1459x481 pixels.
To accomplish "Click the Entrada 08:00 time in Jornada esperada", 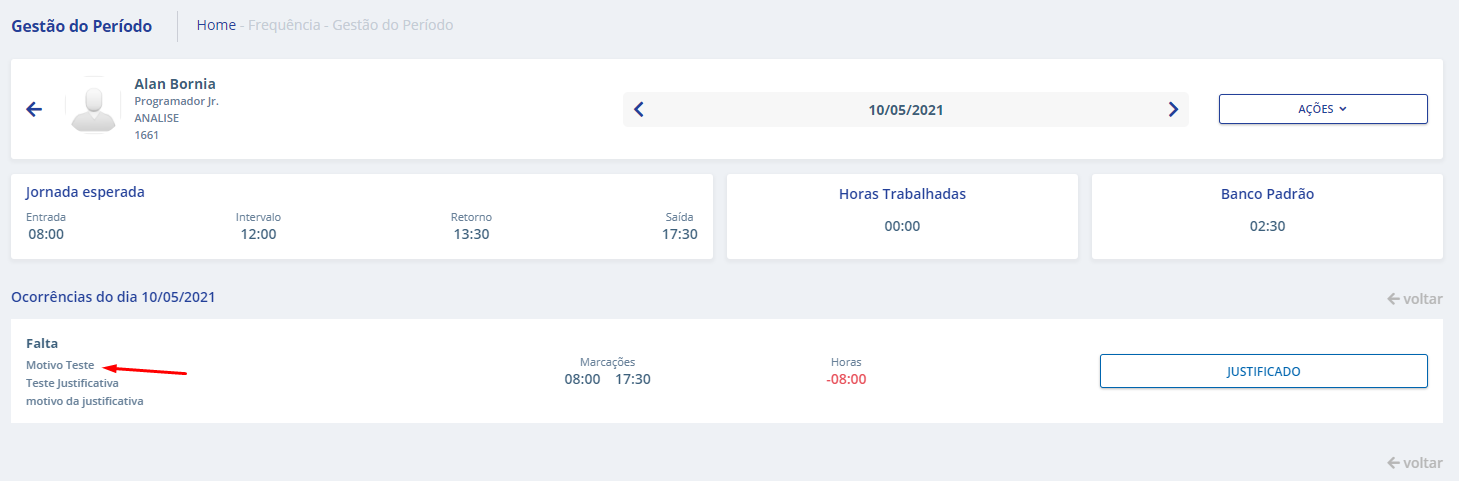I will [46, 234].
